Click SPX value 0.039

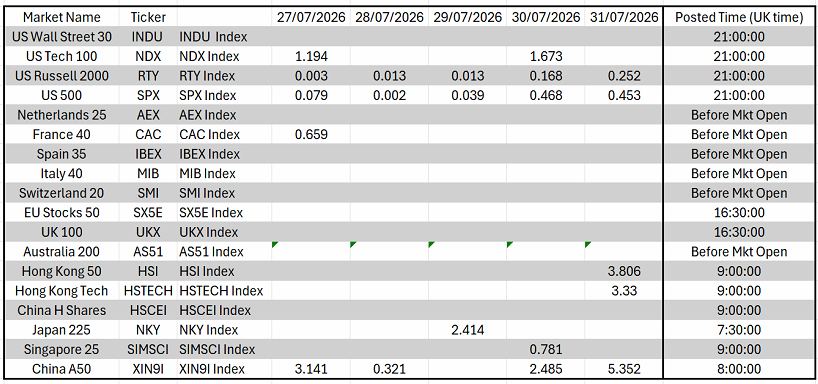(x=467, y=95)
